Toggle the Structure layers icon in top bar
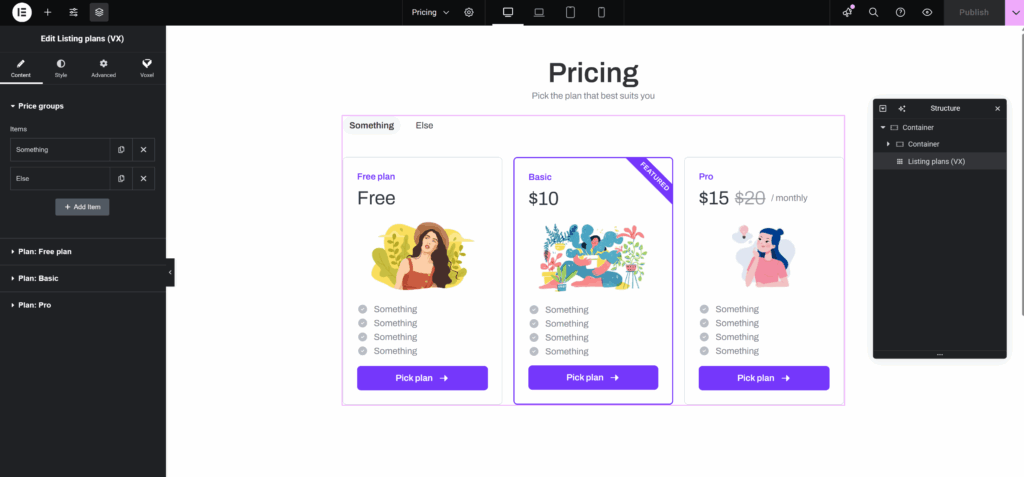1024x477 pixels. coord(99,12)
